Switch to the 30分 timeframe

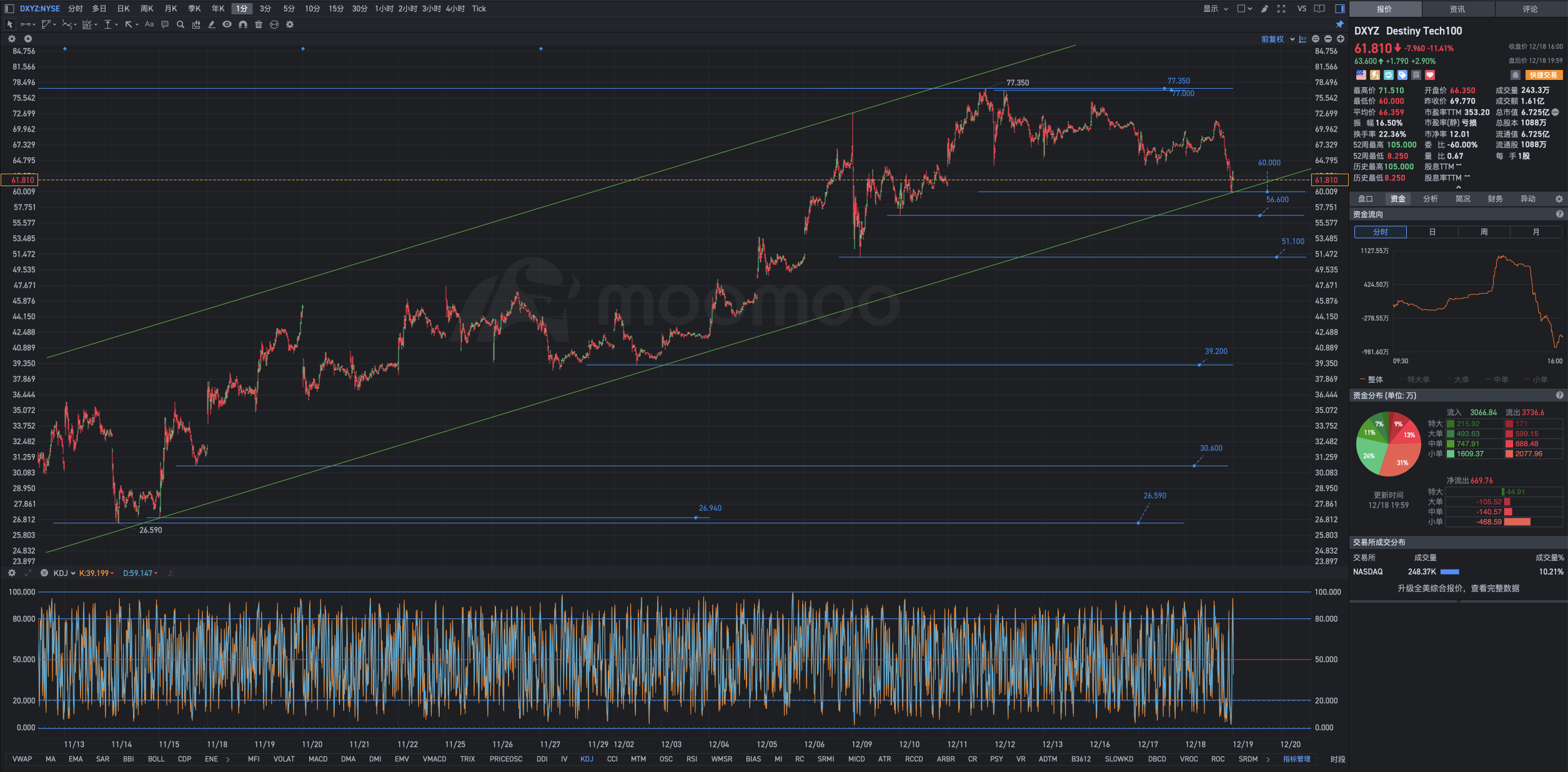tap(359, 9)
